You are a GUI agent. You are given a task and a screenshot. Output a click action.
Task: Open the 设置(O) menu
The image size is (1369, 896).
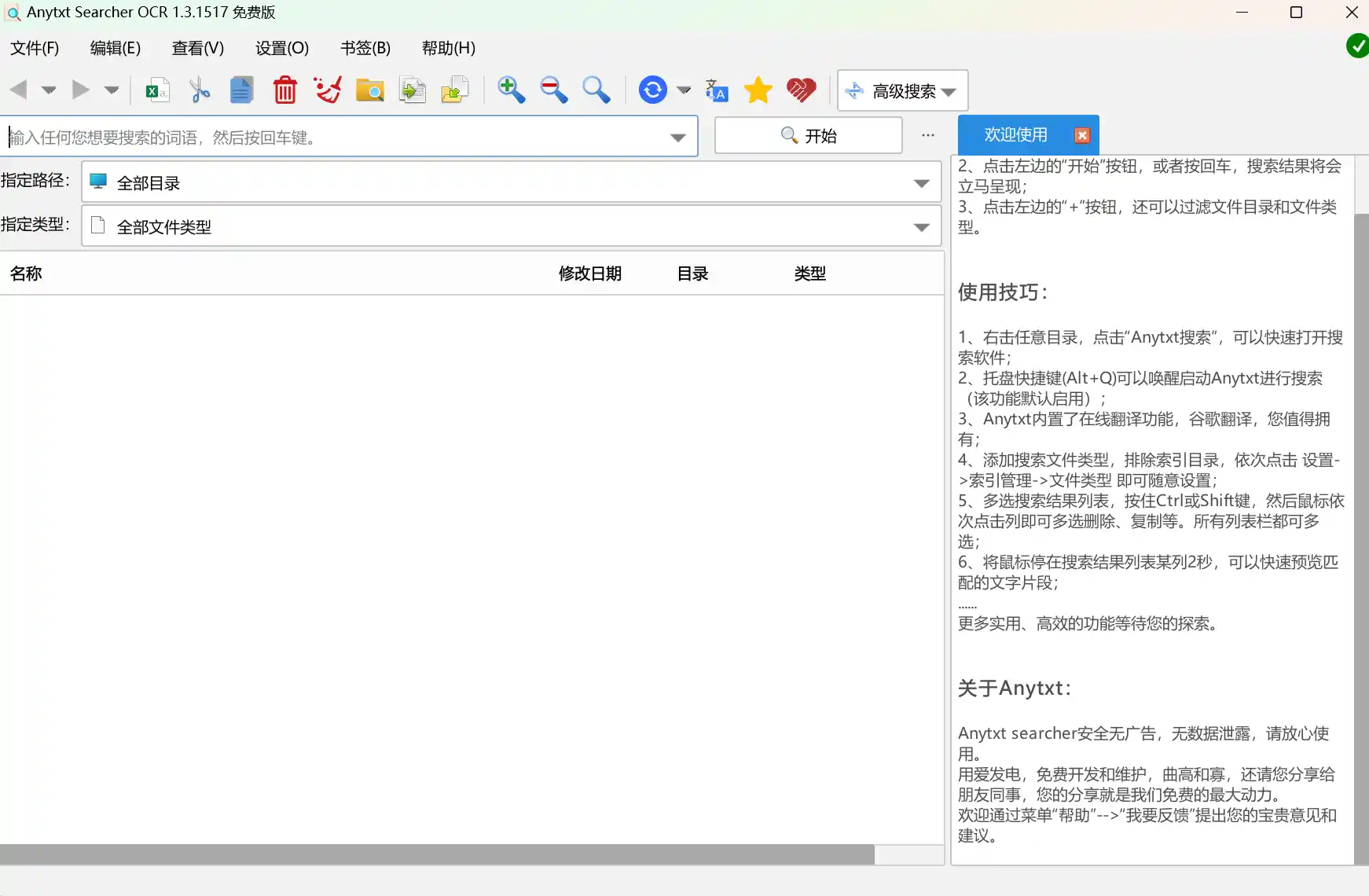click(281, 48)
